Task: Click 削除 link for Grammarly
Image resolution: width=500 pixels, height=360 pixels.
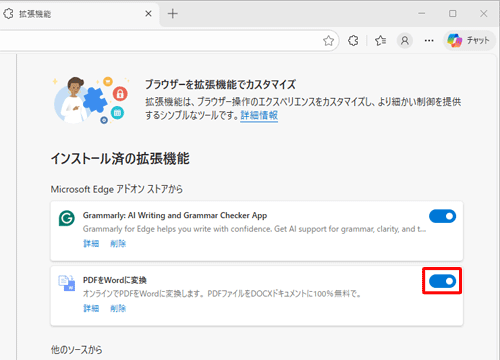Action: pyautogui.click(x=118, y=244)
